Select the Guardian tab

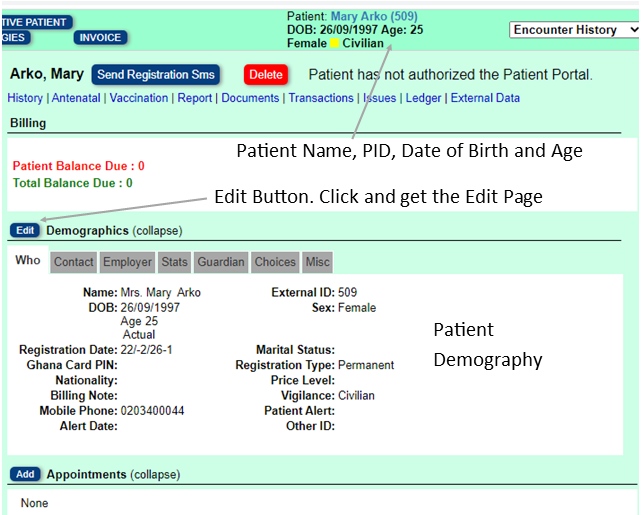220,262
